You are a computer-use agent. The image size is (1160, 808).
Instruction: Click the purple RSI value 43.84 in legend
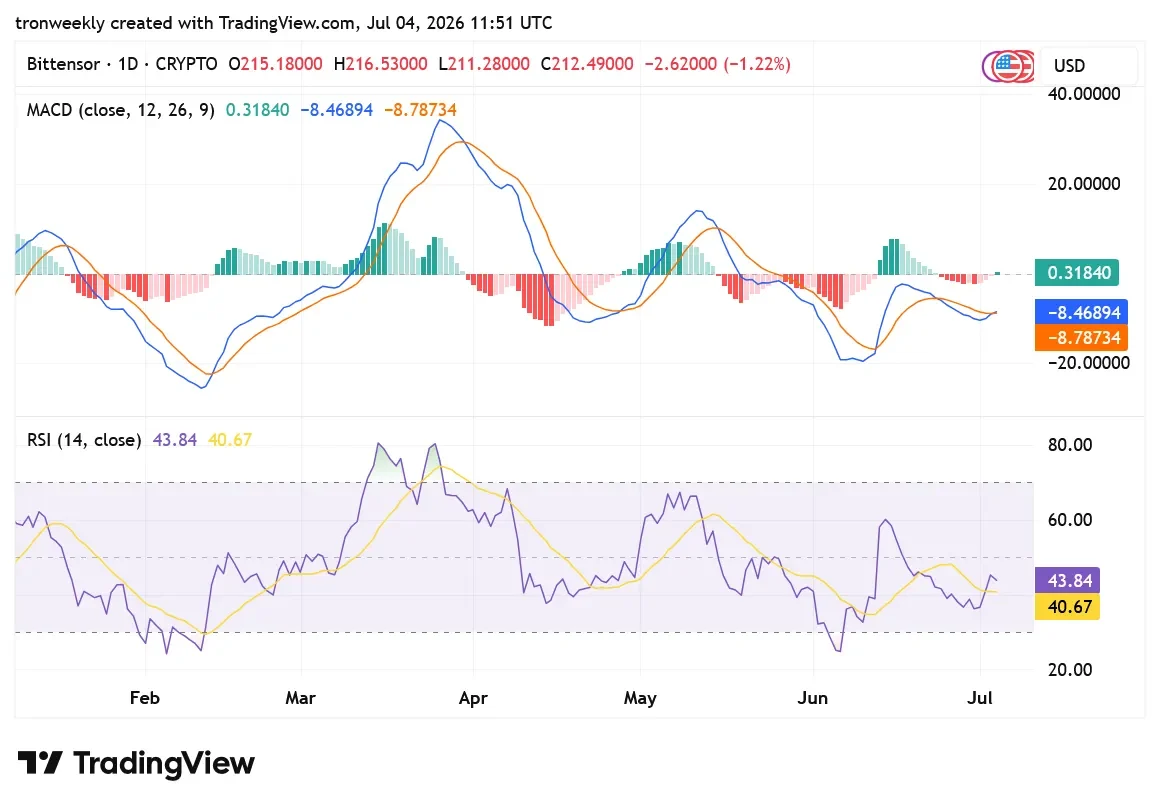coord(175,440)
